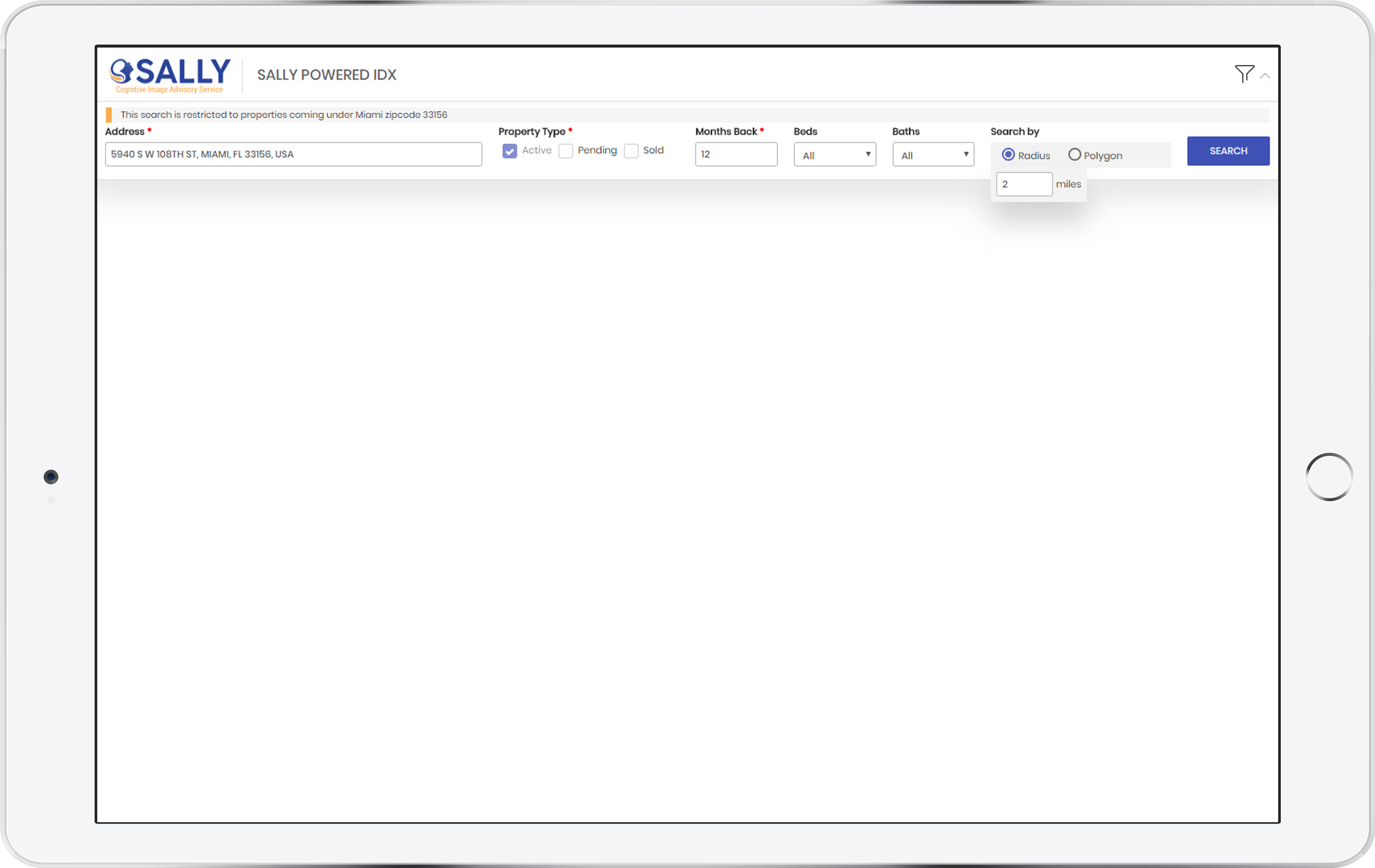1375x868 pixels.
Task: Tap the iPad front camera dot
Action: pos(51,477)
